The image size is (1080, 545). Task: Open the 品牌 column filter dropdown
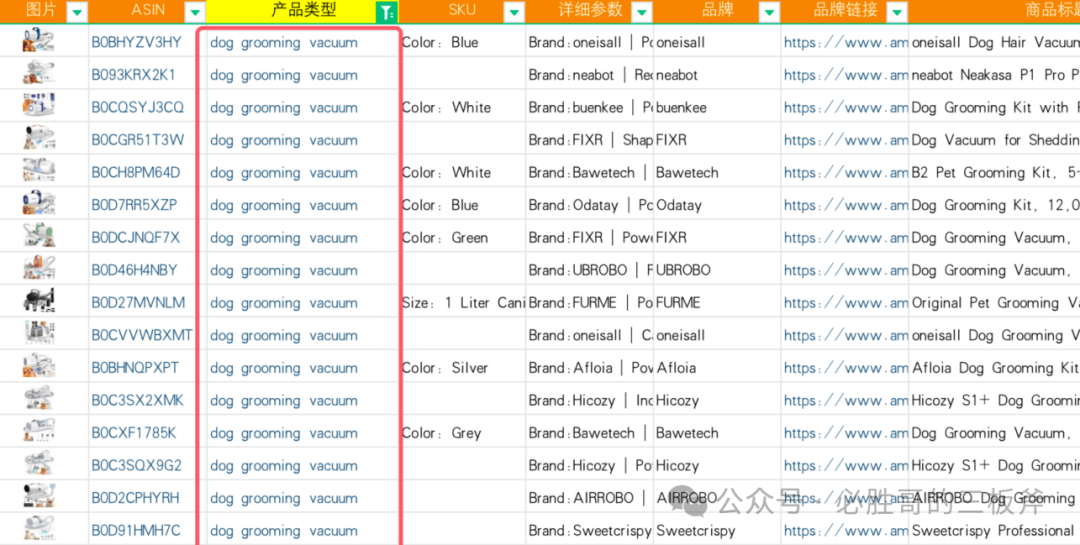(x=769, y=12)
